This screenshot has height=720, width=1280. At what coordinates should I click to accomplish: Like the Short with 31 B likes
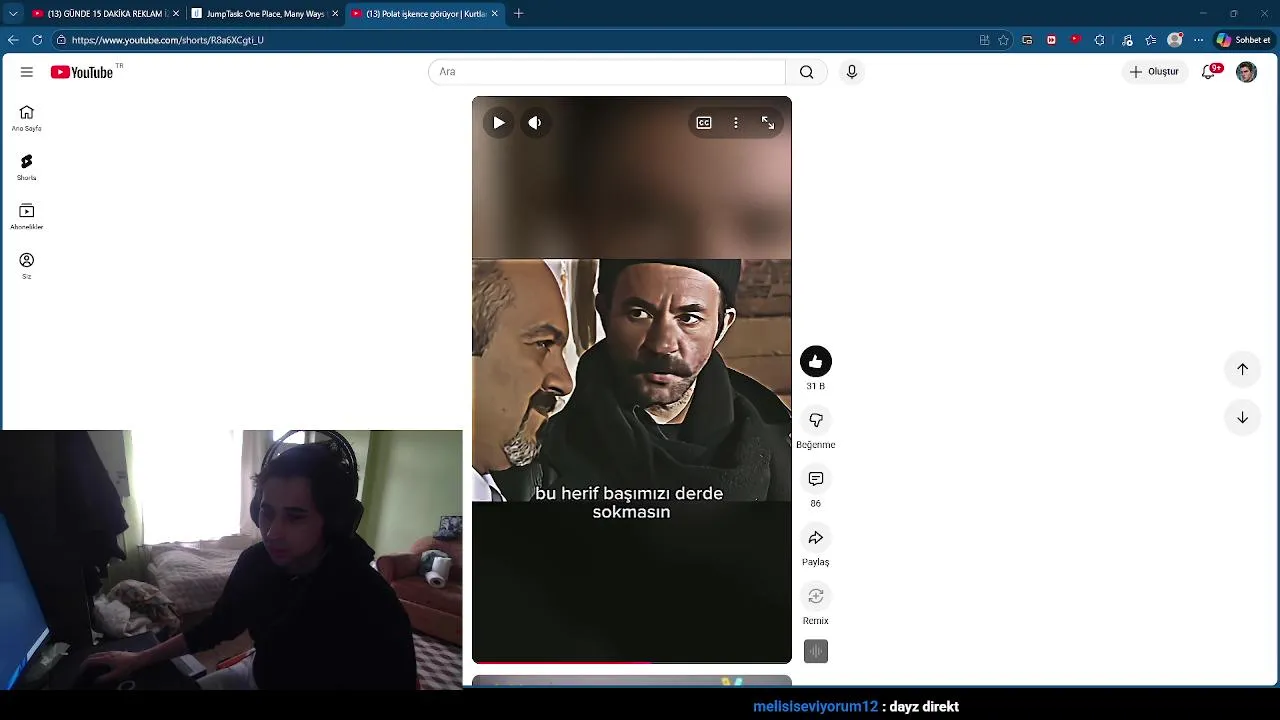click(816, 362)
